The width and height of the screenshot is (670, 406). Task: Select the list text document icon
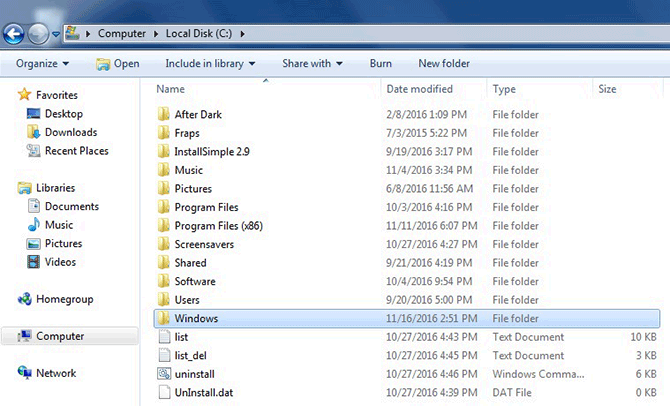(x=165, y=337)
